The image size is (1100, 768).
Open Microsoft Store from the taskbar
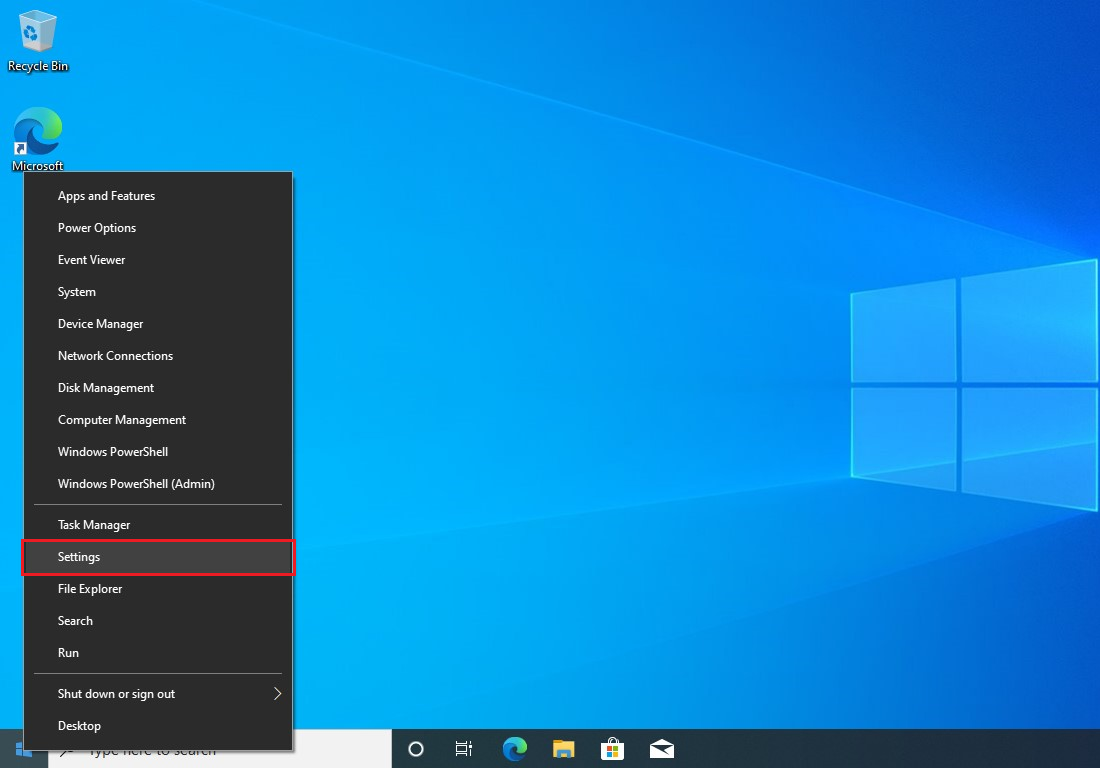click(x=612, y=749)
